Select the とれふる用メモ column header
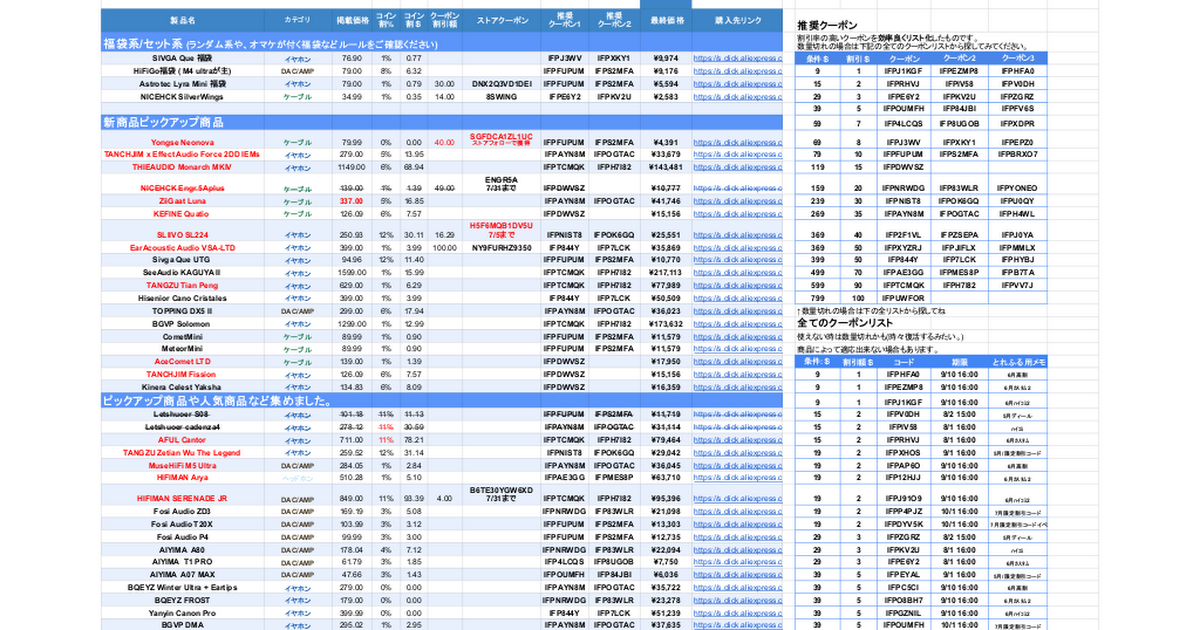Viewport: 1200px width, 630px height. pos(1018,361)
